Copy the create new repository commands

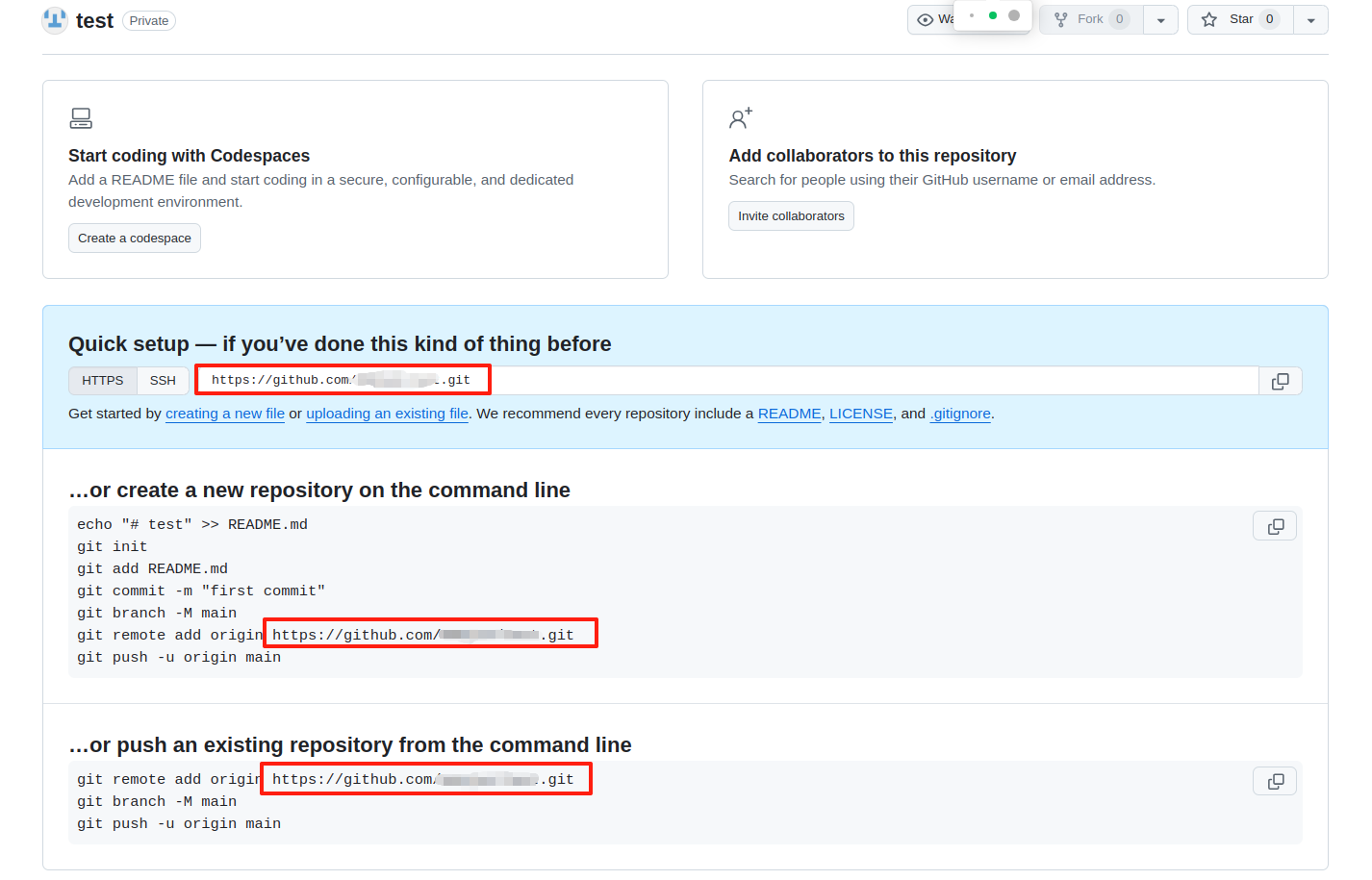point(1275,526)
